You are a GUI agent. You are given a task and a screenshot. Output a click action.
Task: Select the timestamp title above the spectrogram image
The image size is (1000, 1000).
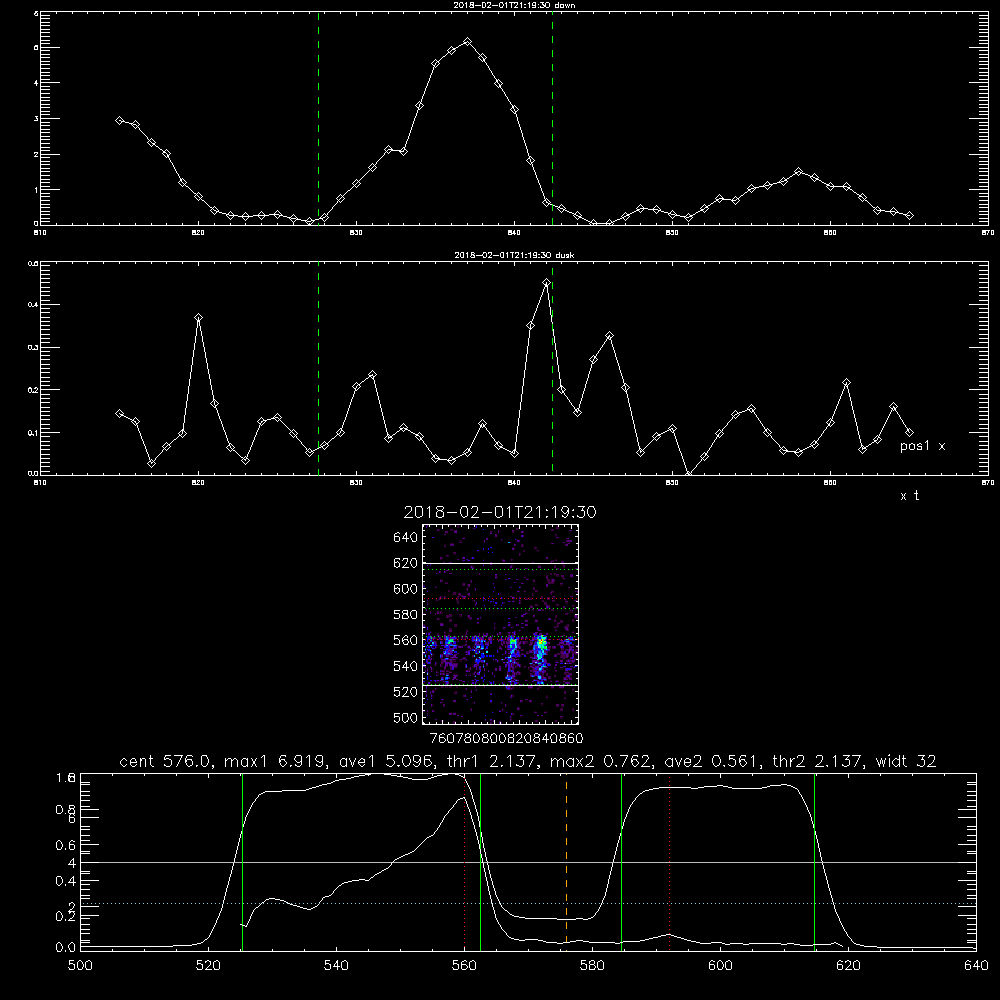click(x=500, y=512)
